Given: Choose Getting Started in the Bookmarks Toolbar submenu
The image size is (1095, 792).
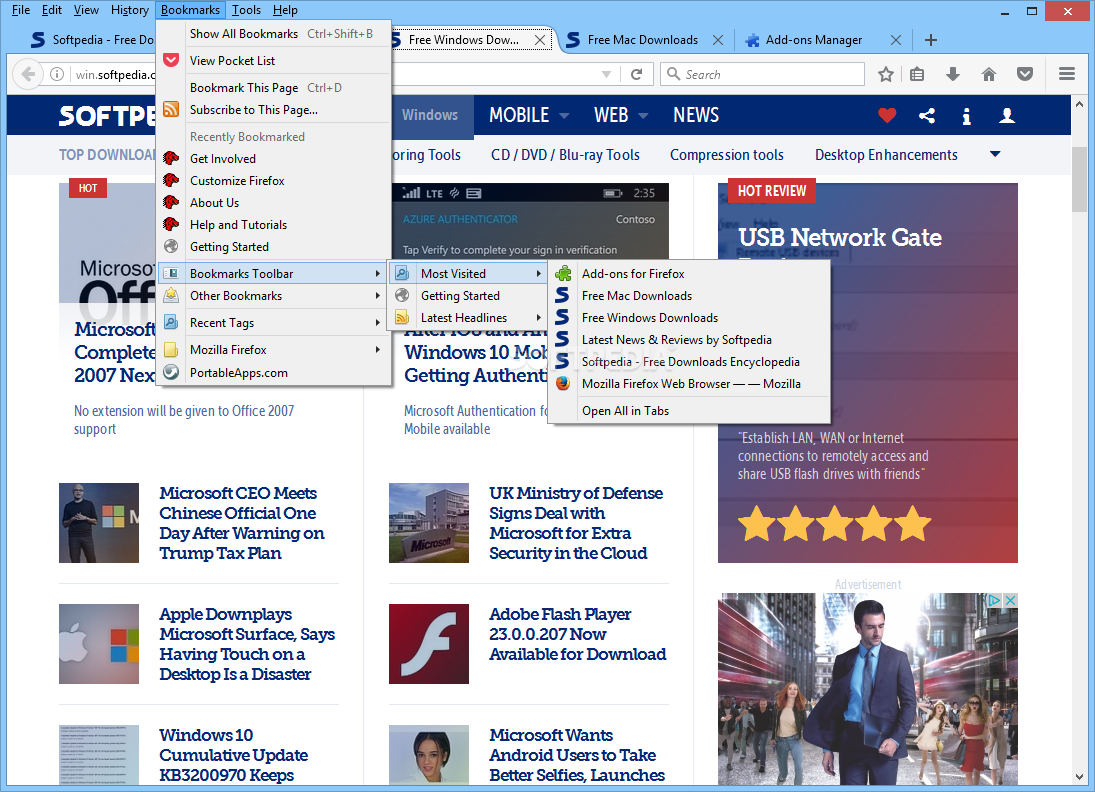Looking at the screenshot, I should (x=466, y=295).
